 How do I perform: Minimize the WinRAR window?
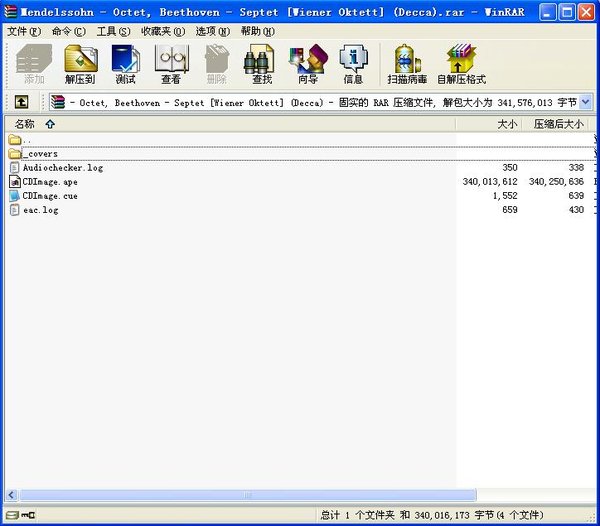[548, 12]
